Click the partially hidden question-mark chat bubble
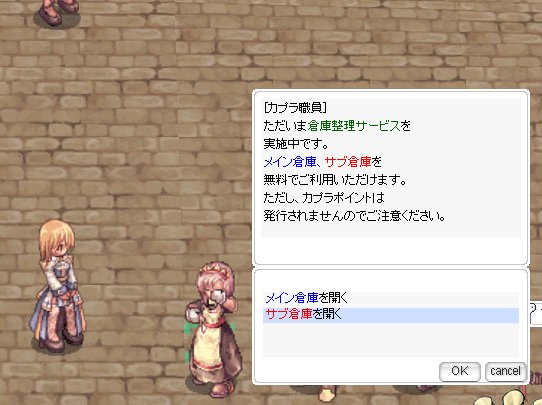The width and height of the screenshot is (542, 405). coord(535,313)
